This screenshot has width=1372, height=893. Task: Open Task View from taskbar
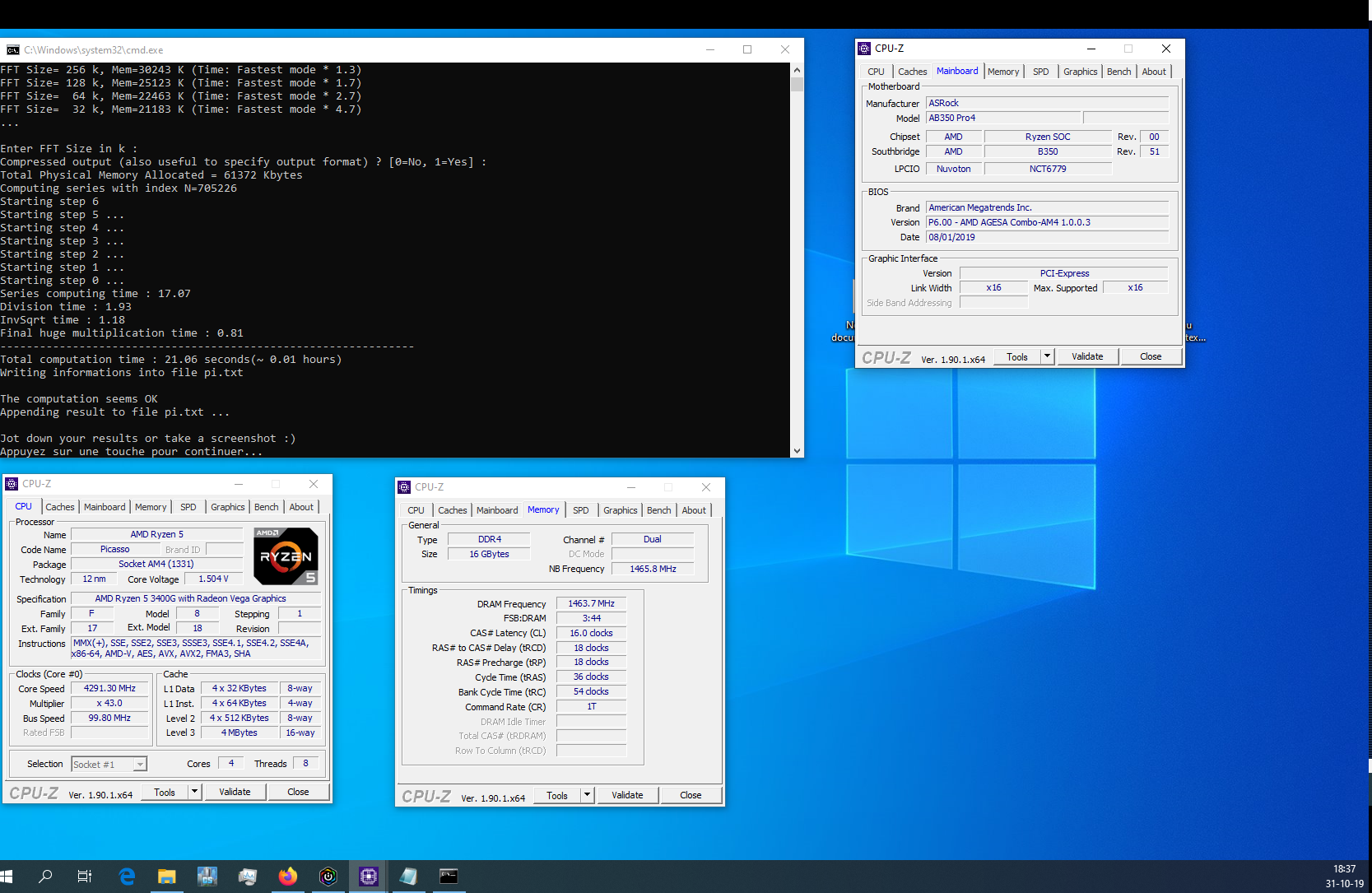click(85, 877)
